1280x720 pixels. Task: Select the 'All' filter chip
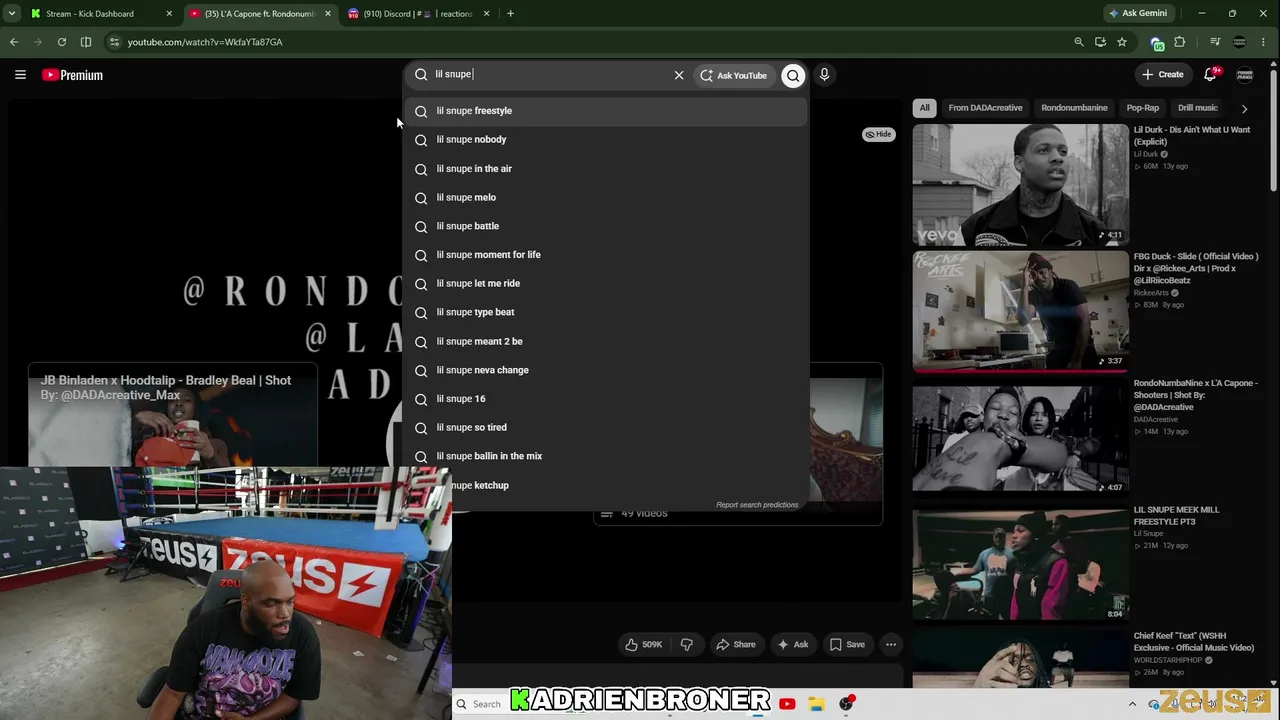pos(925,108)
